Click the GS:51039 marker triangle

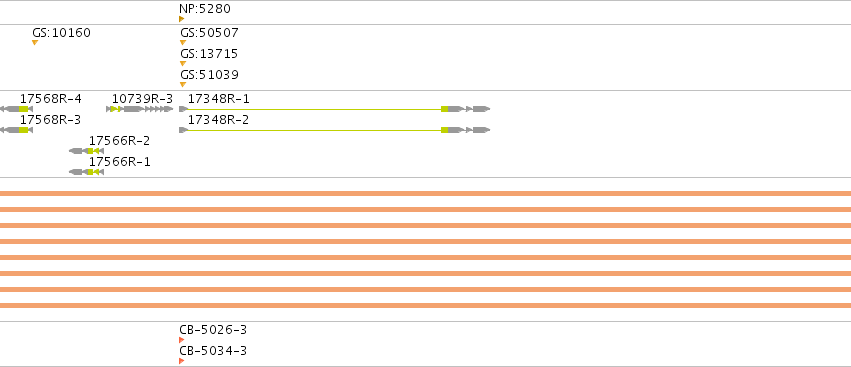pyautogui.click(x=183, y=85)
